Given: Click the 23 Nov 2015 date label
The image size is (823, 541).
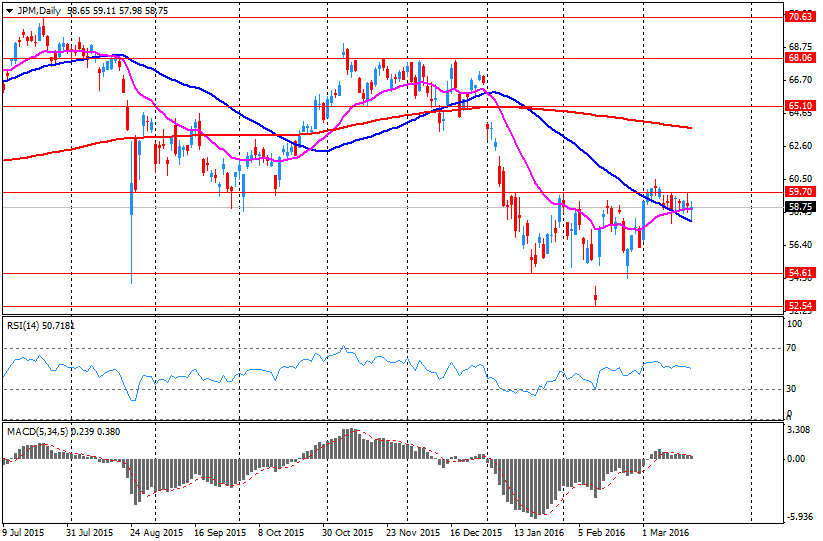Looking at the screenshot, I should click(414, 533).
